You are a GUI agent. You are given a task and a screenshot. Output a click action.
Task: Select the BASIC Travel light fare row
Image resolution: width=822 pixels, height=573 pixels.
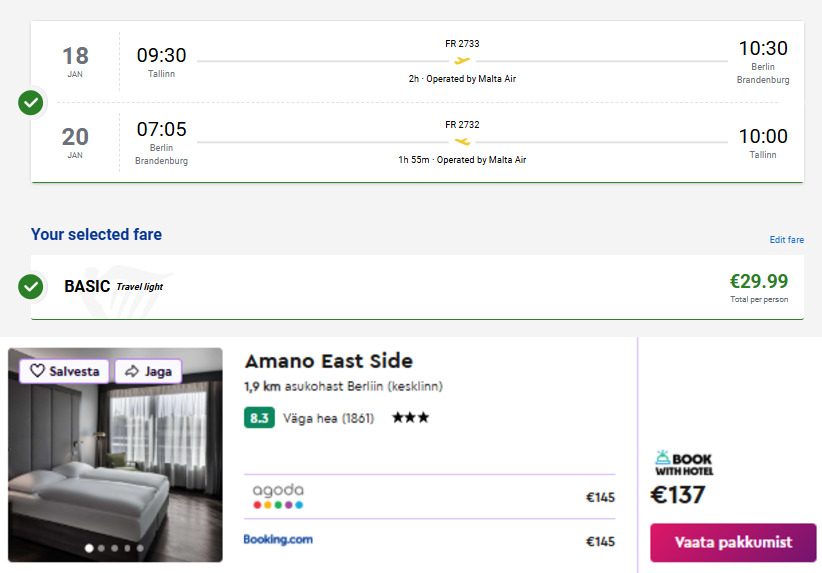[417, 287]
